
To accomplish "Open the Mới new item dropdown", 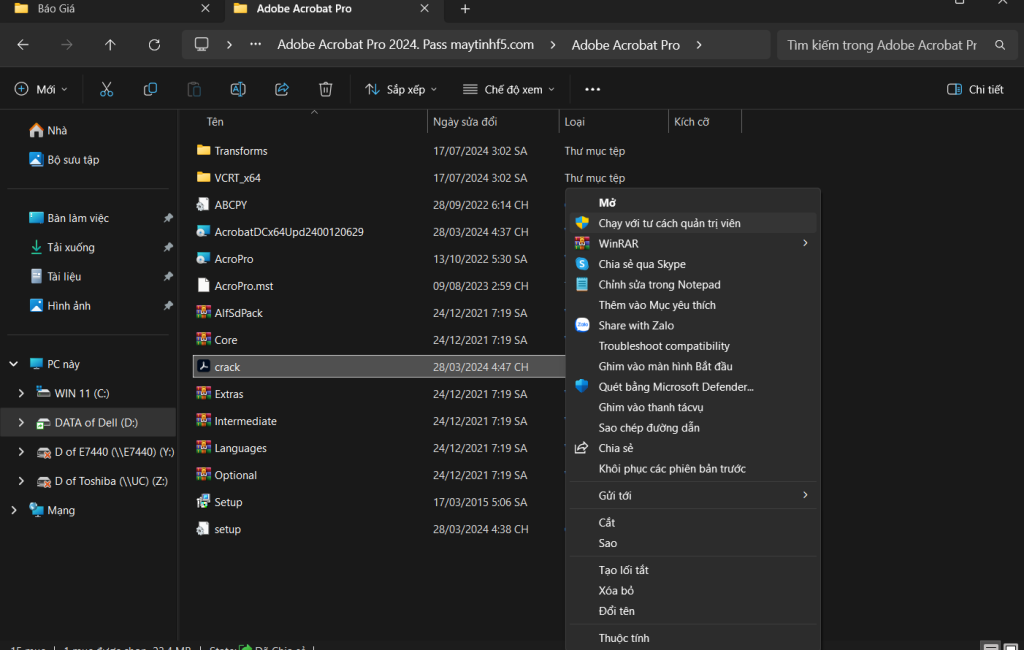I will [x=40, y=89].
